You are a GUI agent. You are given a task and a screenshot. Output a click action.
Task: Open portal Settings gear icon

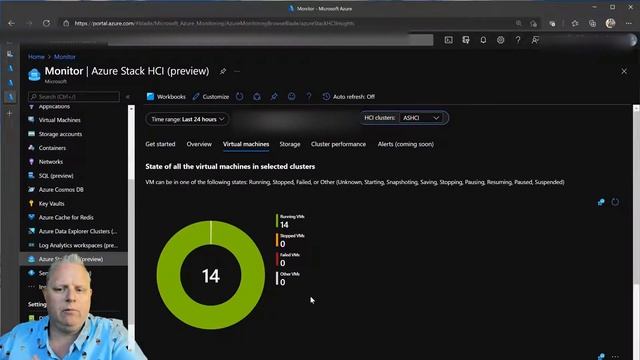tap(500, 40)
